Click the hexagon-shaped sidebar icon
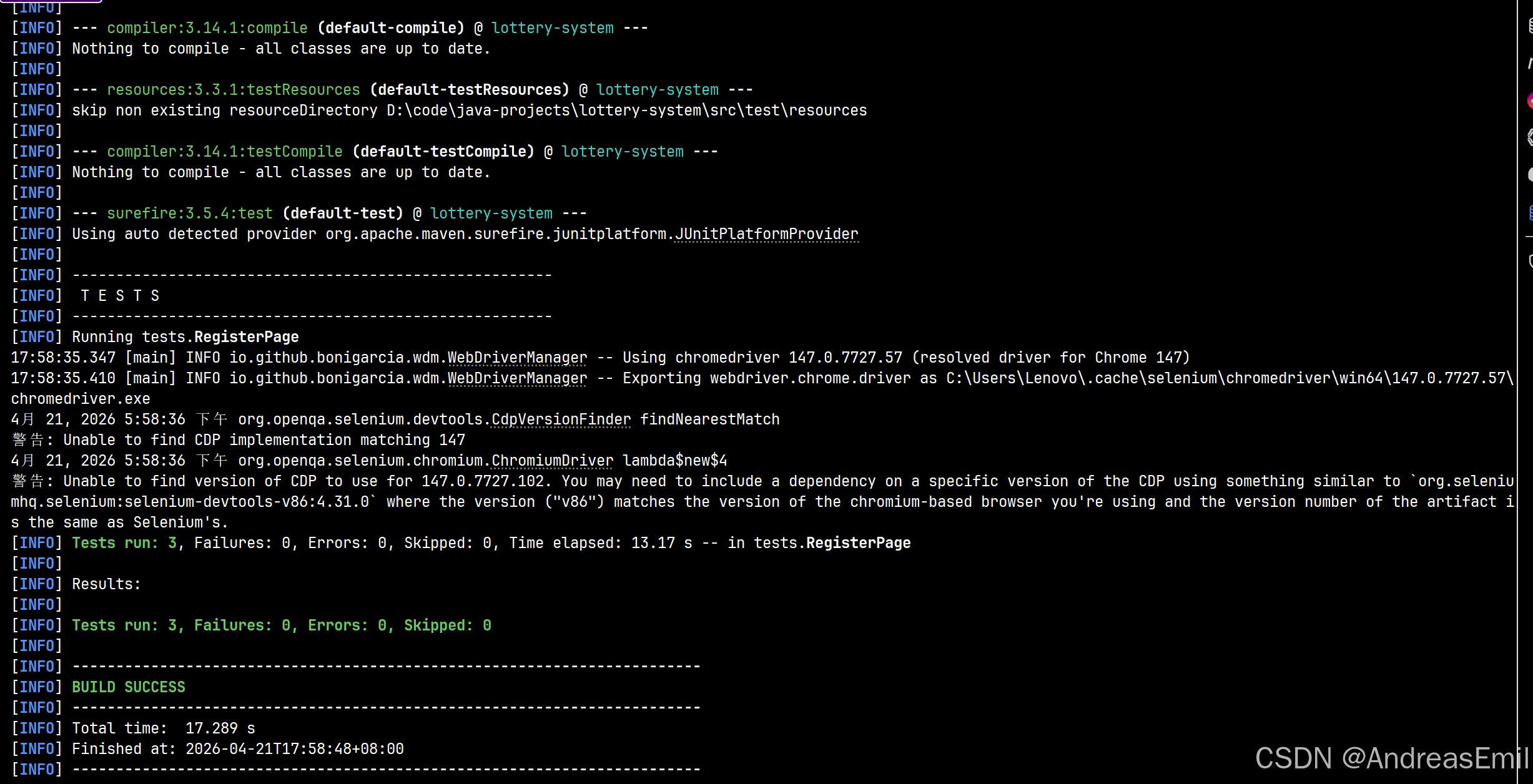This screenshot has height=784, width=1533. 1529,137
